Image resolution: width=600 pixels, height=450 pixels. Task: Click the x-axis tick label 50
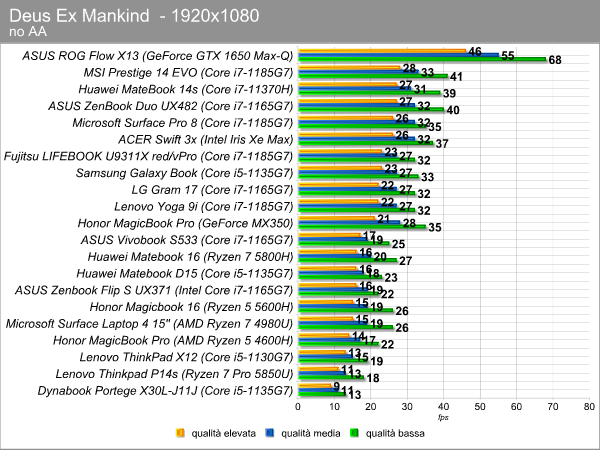click(480, 407)
